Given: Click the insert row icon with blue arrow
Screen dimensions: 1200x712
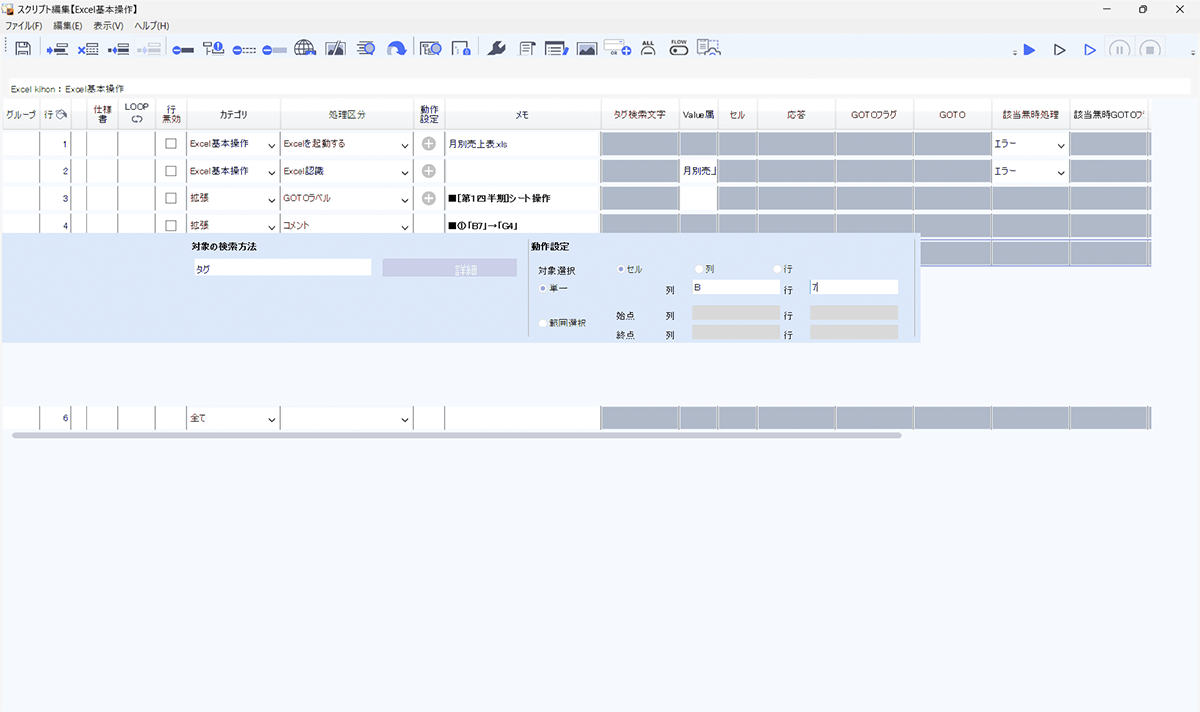Looking at the screenshot, I should click(57, 48).
